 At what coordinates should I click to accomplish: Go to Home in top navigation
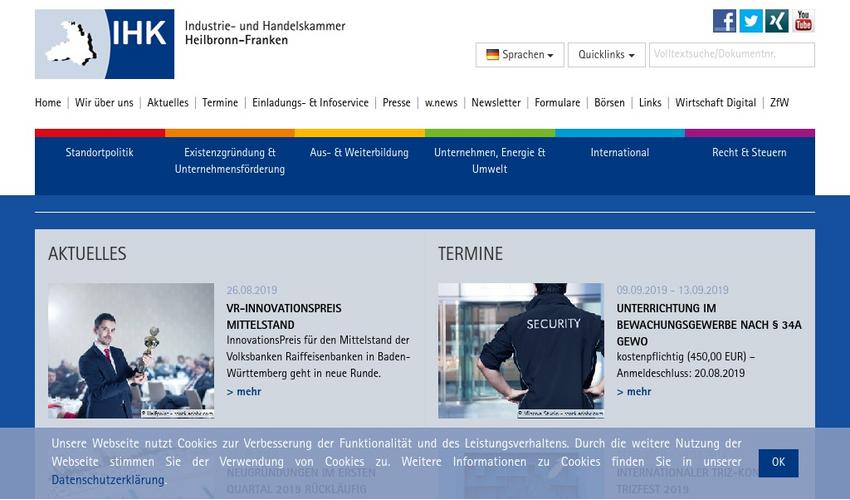coord(48,102)
